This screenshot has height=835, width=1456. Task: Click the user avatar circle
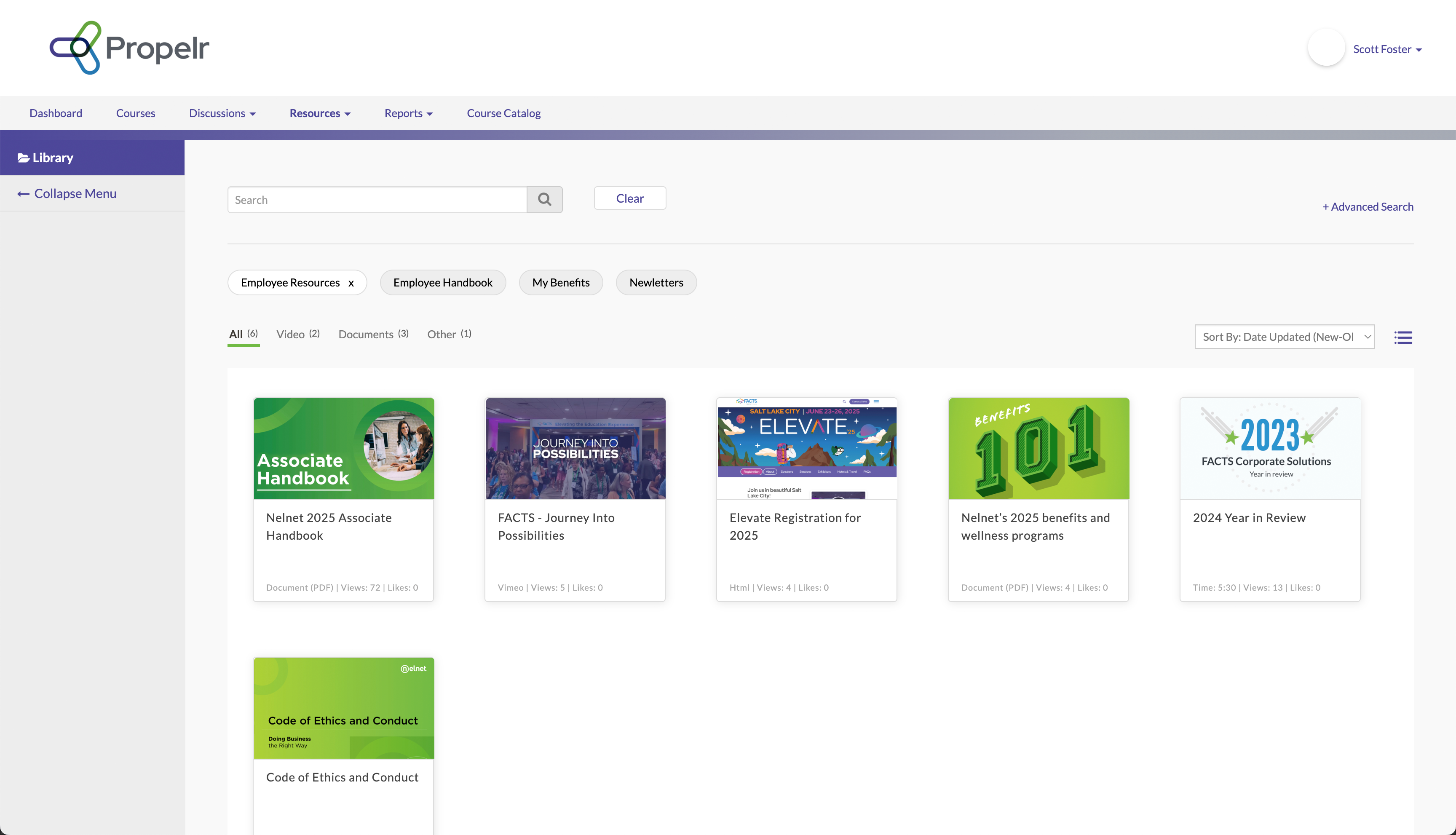click(1326, 48)
